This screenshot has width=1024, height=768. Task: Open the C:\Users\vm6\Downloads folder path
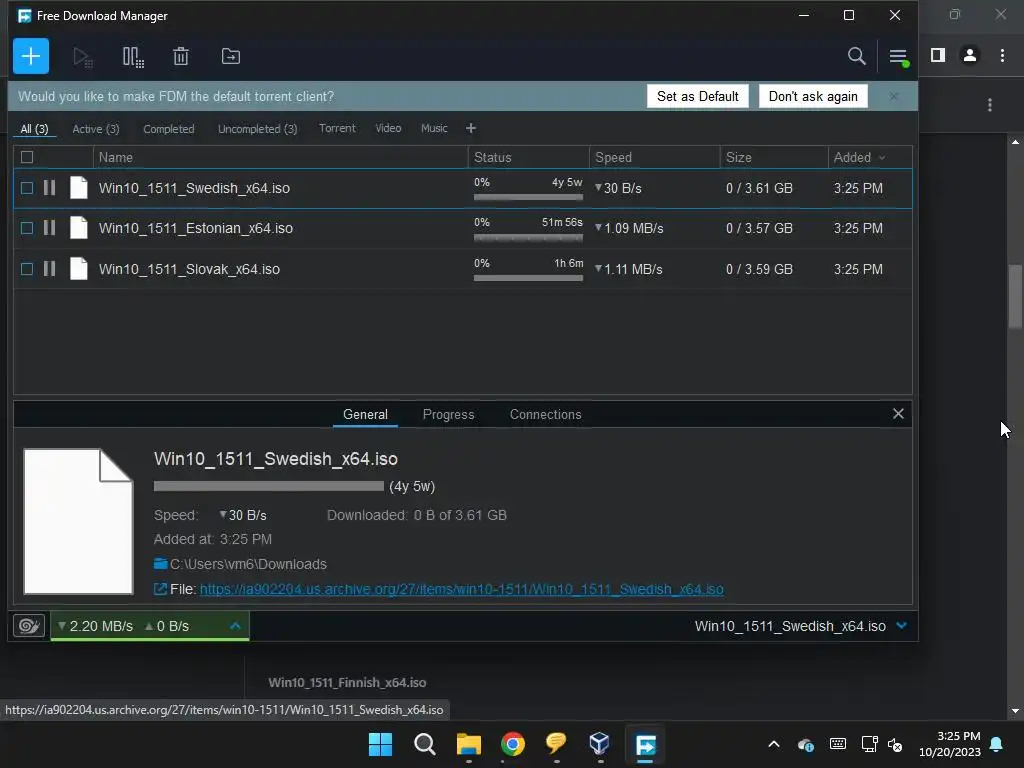click(x=248, y=564)
